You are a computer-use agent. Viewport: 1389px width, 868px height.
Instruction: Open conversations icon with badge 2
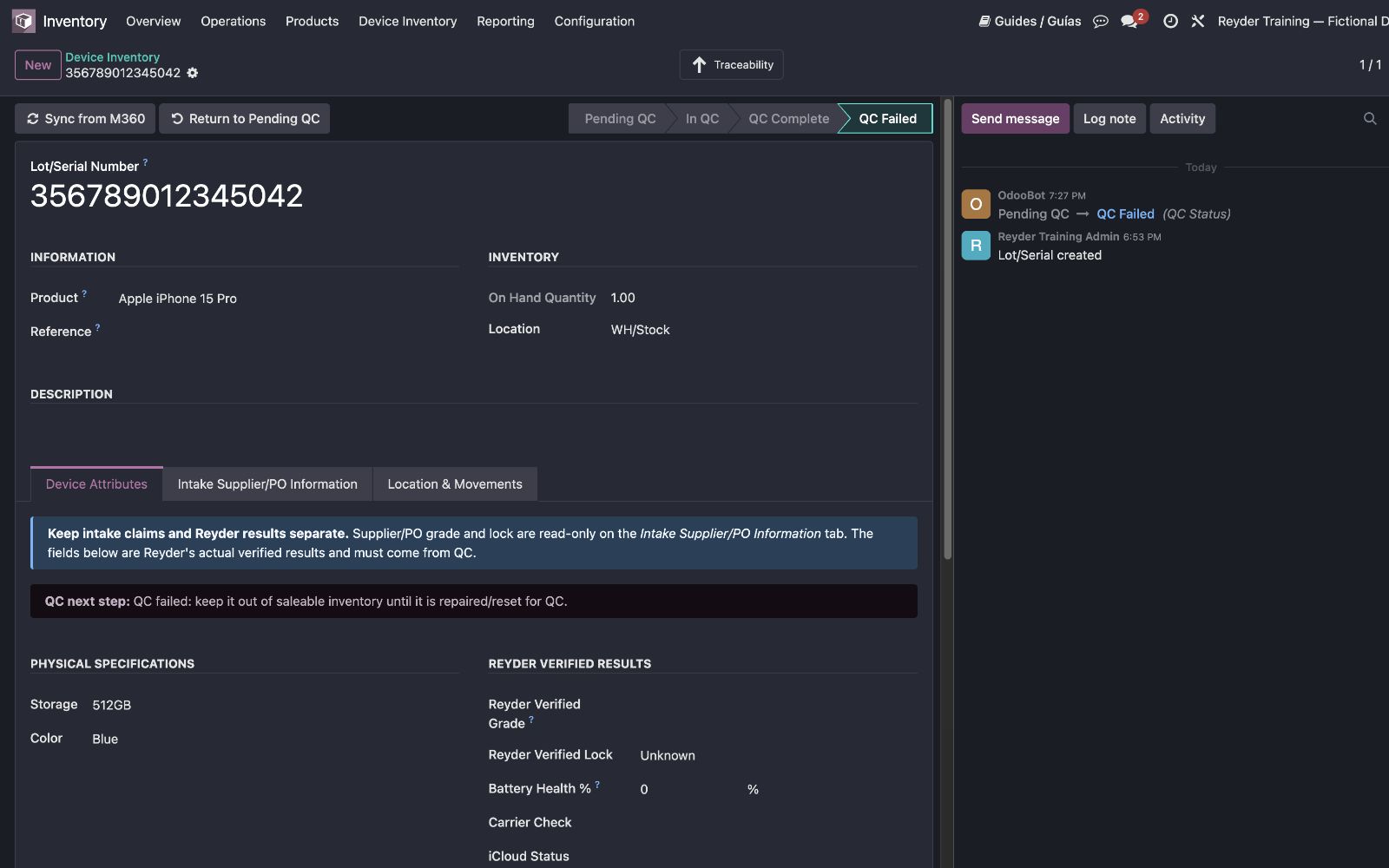coord(1132,20)
